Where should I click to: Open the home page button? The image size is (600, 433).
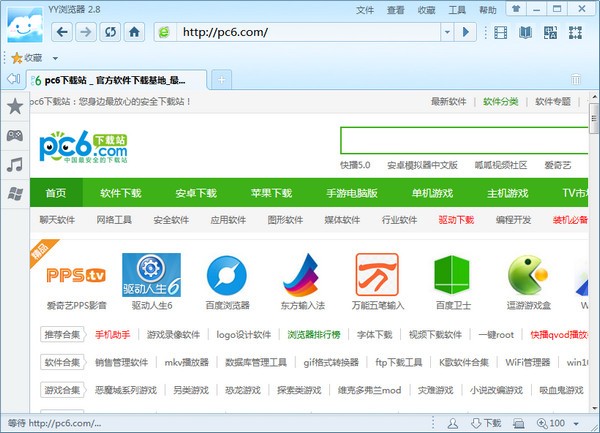[134, 32]
